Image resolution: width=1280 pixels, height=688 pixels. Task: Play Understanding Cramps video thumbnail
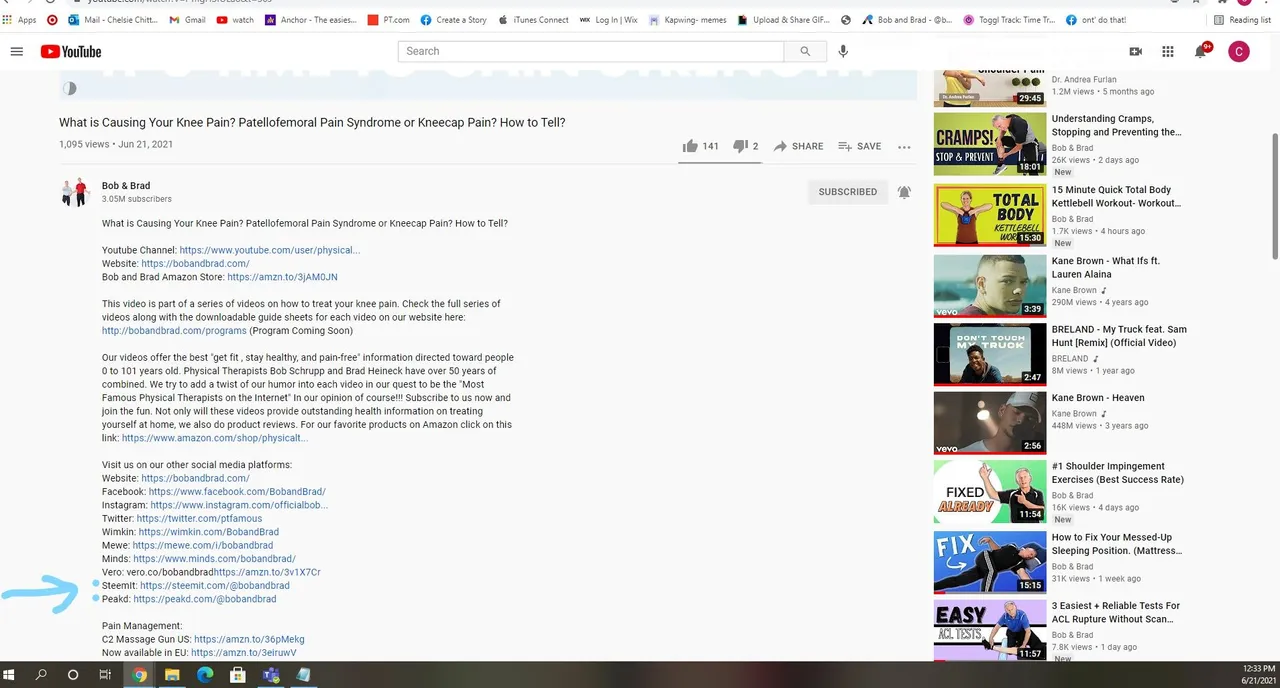coord(990,143)
